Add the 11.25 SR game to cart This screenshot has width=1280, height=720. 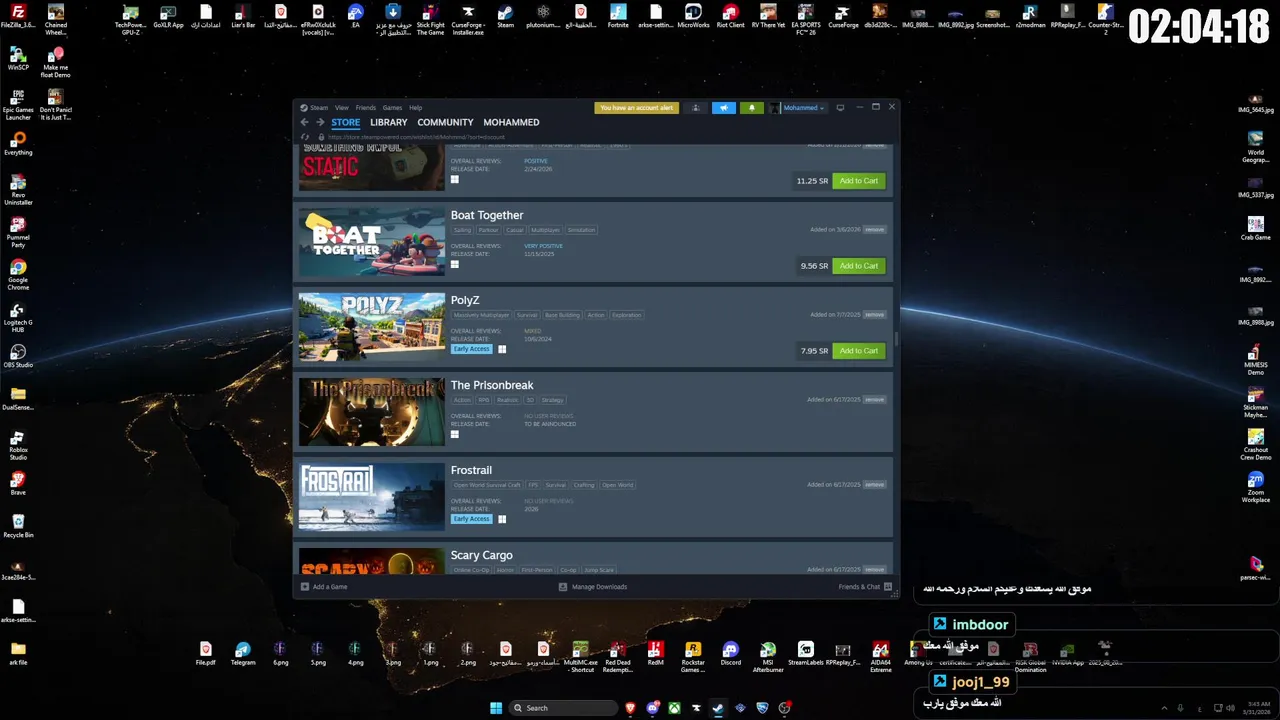[x=859, y=181]
